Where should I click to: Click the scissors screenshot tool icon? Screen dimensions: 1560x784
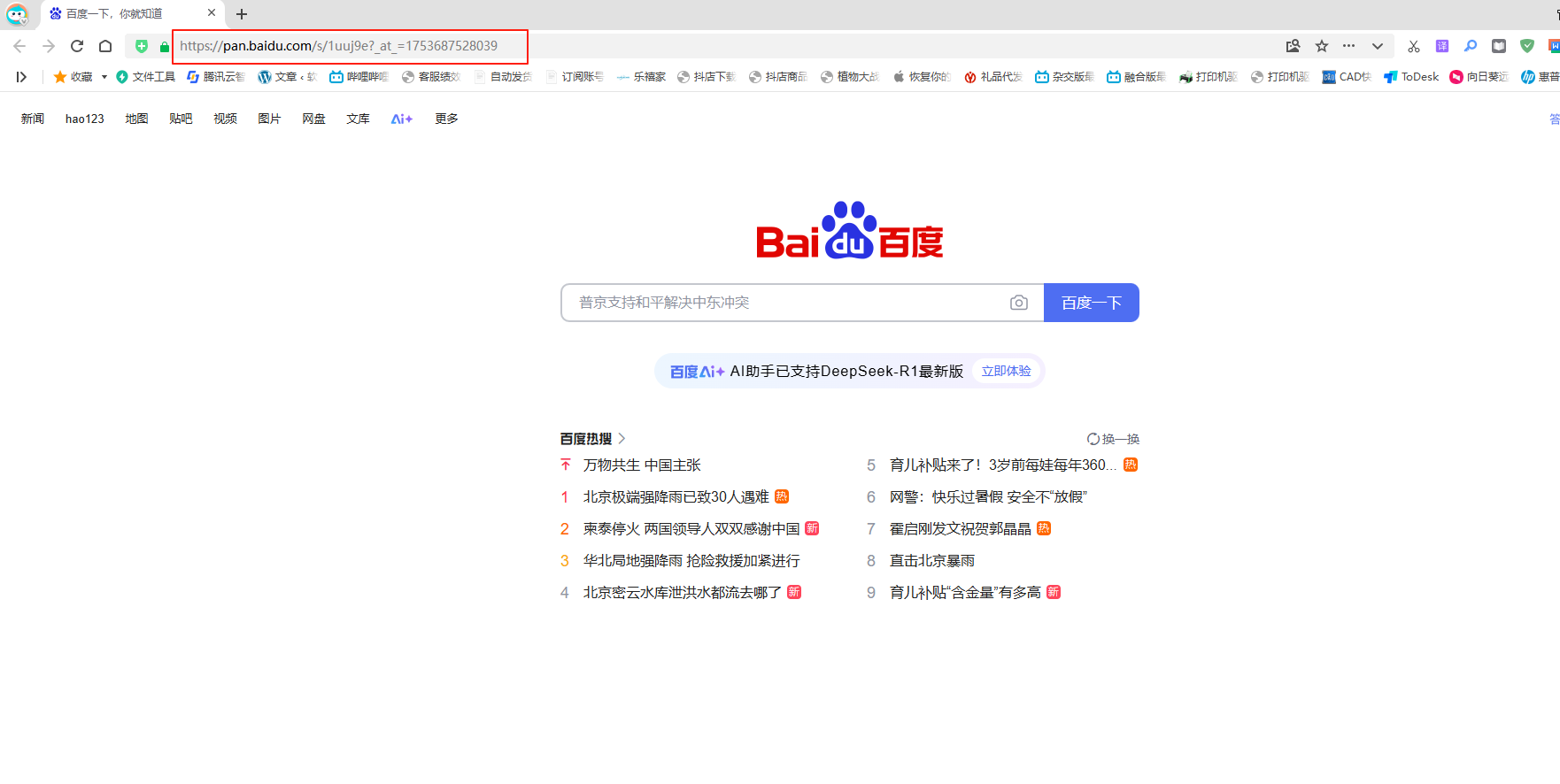click(1414, 46)
